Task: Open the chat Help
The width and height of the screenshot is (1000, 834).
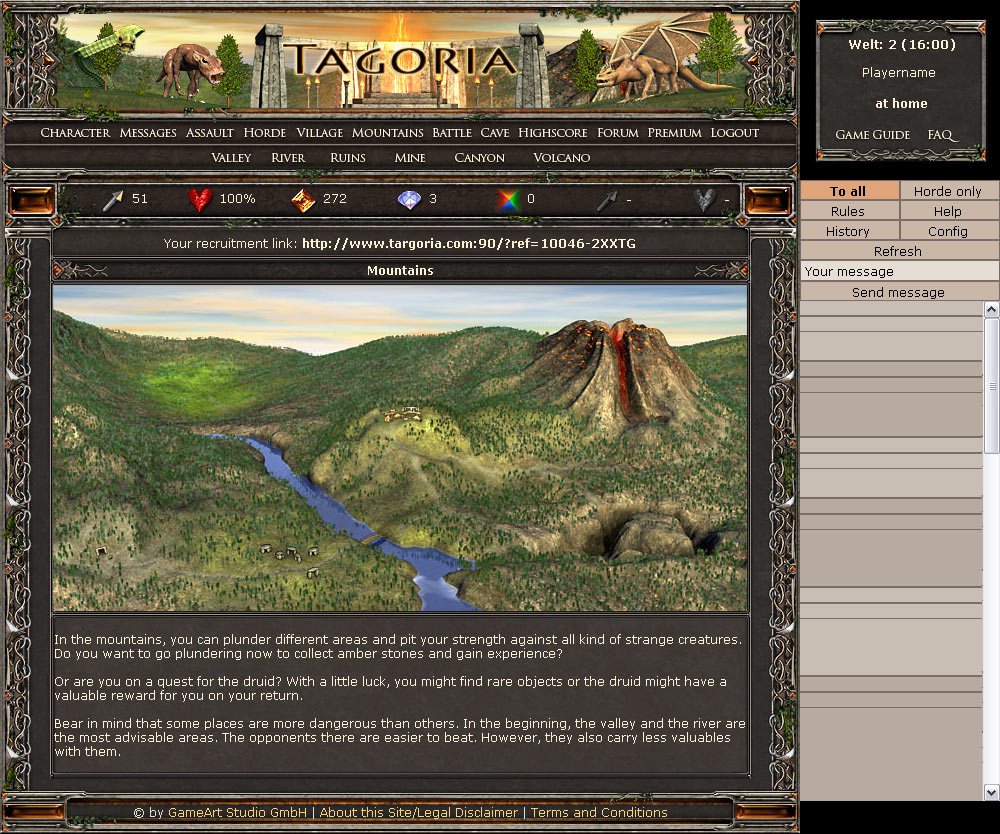Action: tap(950, 211)
